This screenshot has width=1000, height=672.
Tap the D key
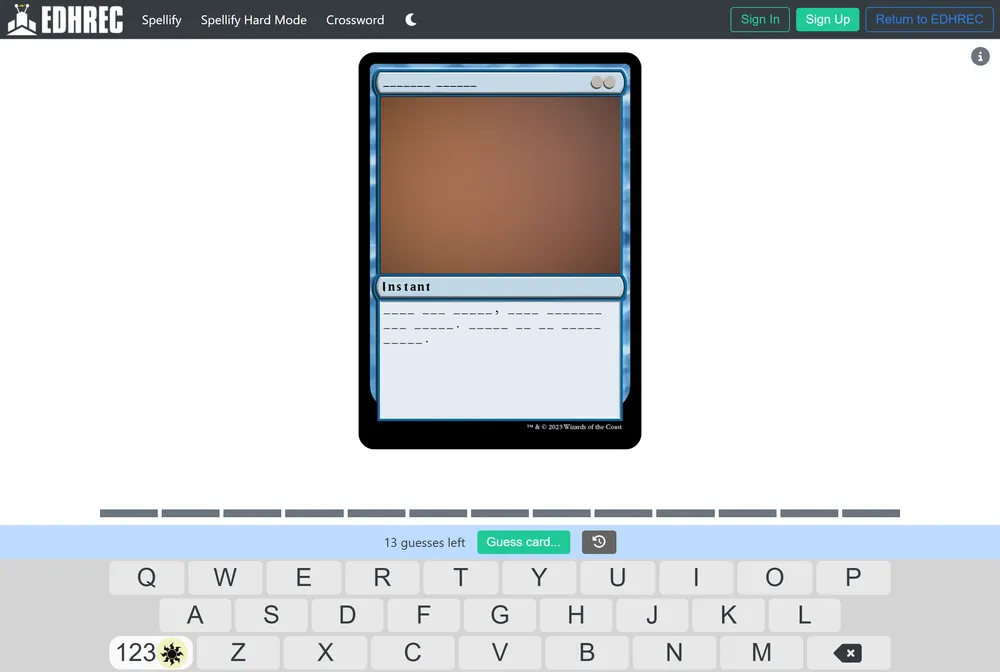click(348, 615)
